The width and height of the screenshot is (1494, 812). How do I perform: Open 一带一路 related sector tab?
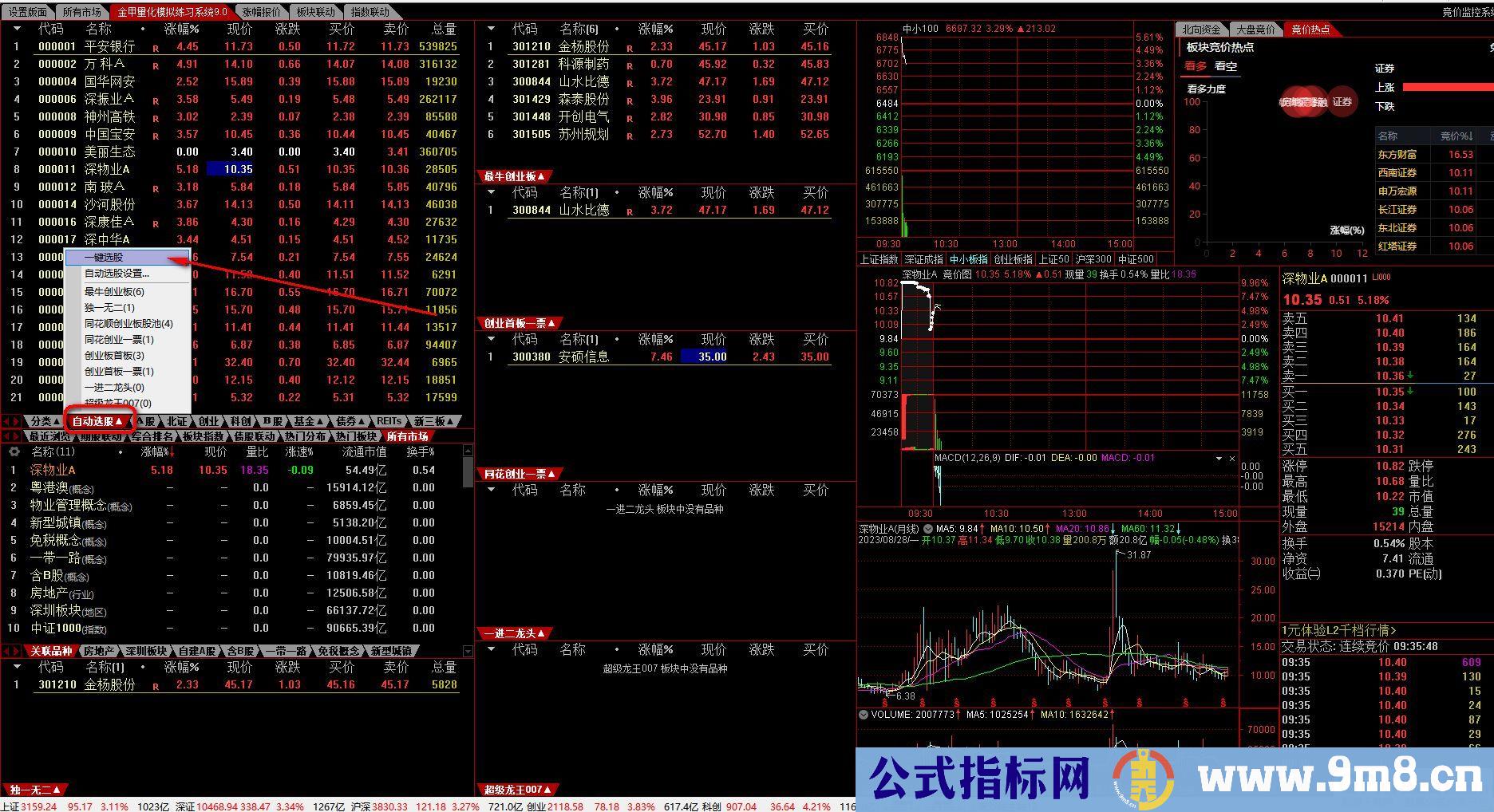[x=286, y=651]
